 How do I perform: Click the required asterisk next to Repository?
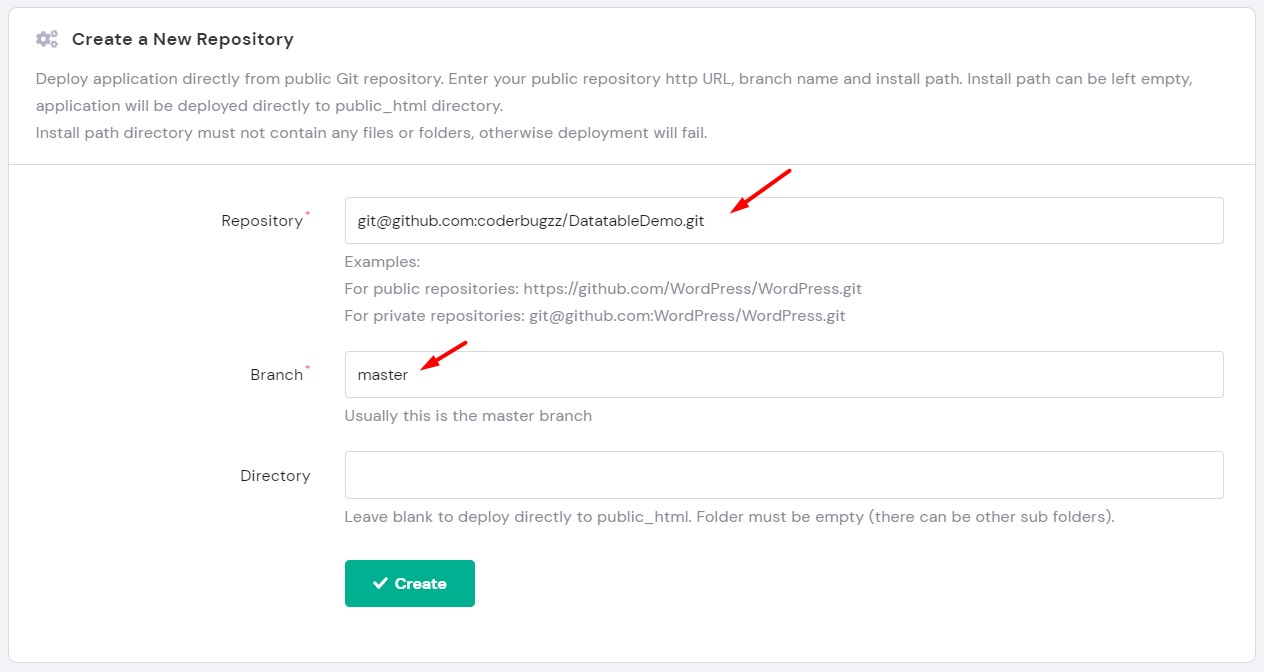[x=307, y=214]
